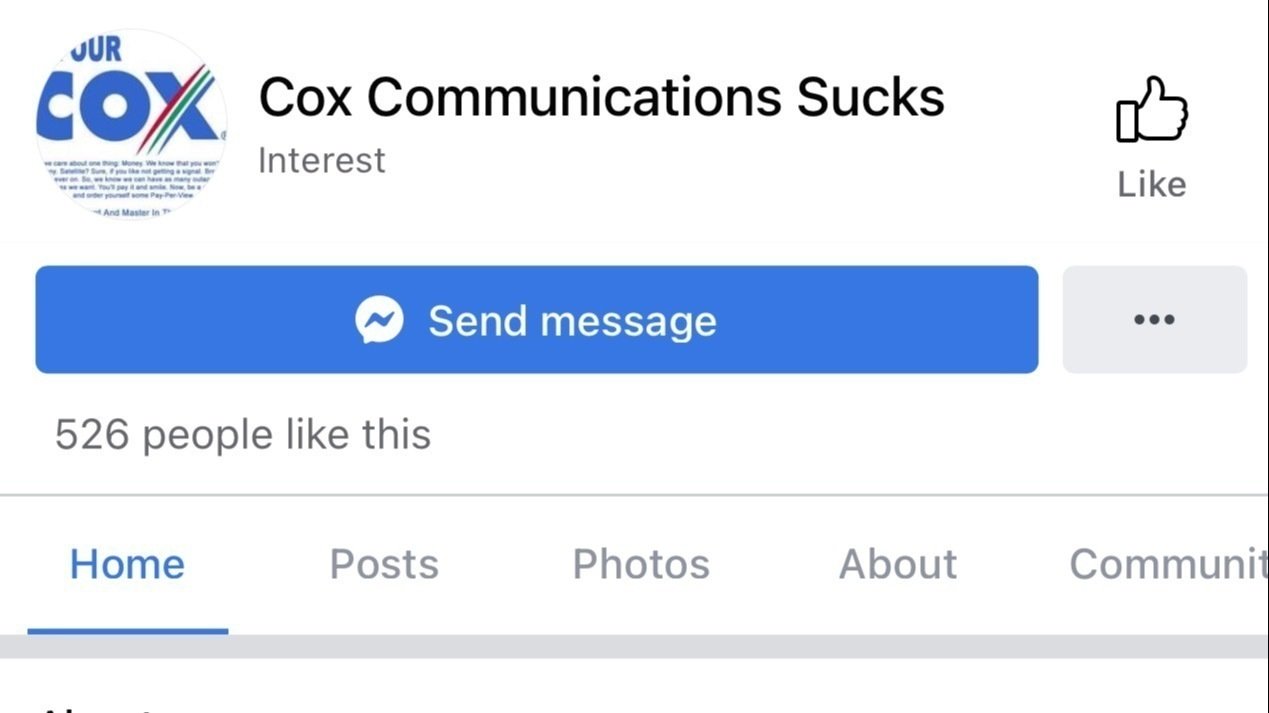
Task: Click the Cox page profile picture
Action: coord(131,124)
